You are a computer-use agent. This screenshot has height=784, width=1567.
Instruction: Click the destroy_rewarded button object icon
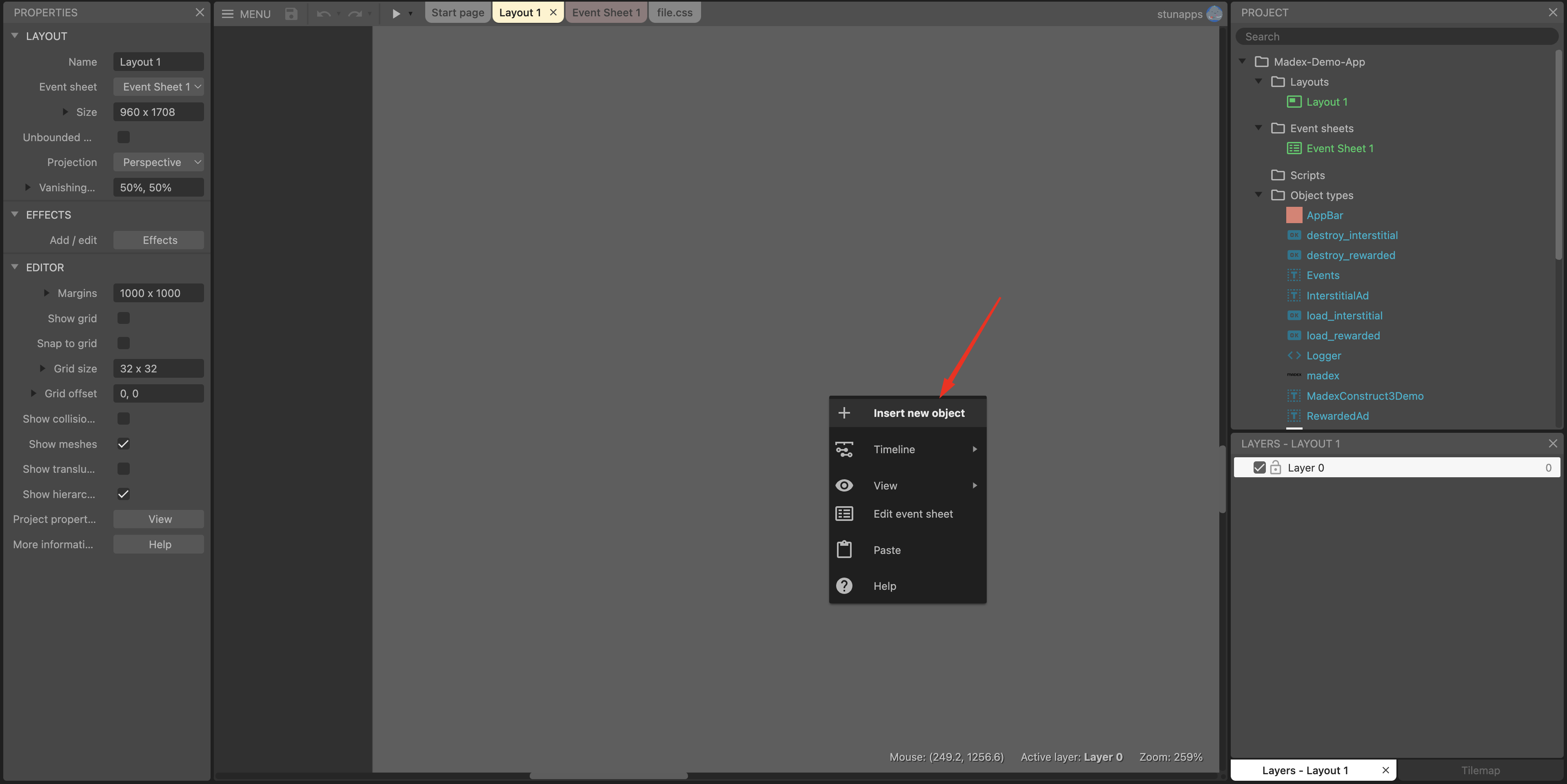click(x=1294, y=255)
